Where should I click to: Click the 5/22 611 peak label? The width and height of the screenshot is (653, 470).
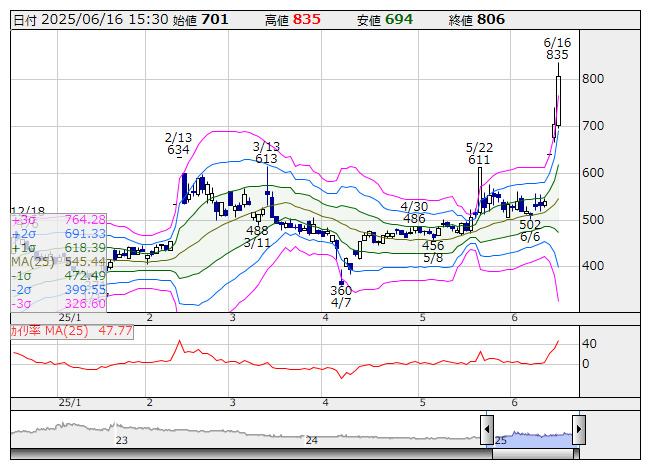479,154
